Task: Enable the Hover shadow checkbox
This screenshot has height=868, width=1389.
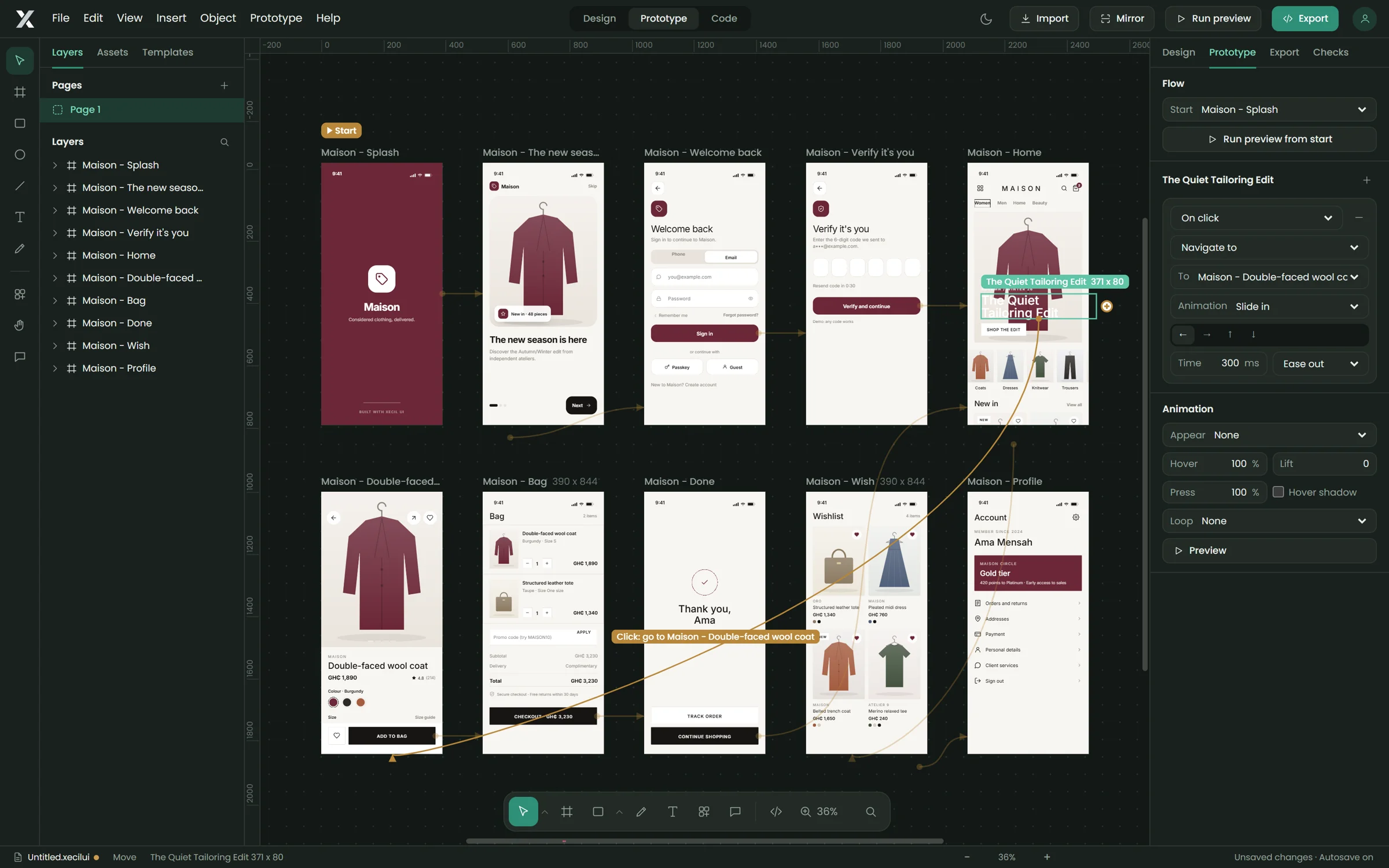Action: 1278,492
